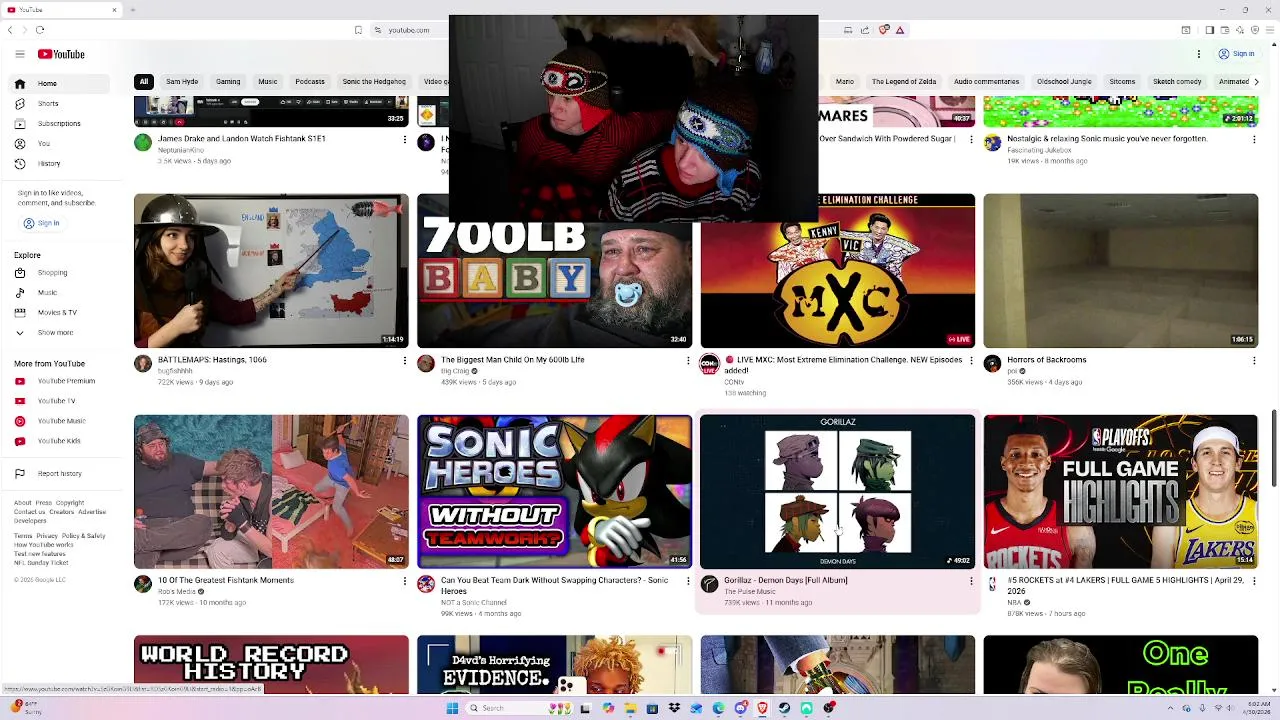Toggle the browser sidebar panel icon

(1209, 30)
